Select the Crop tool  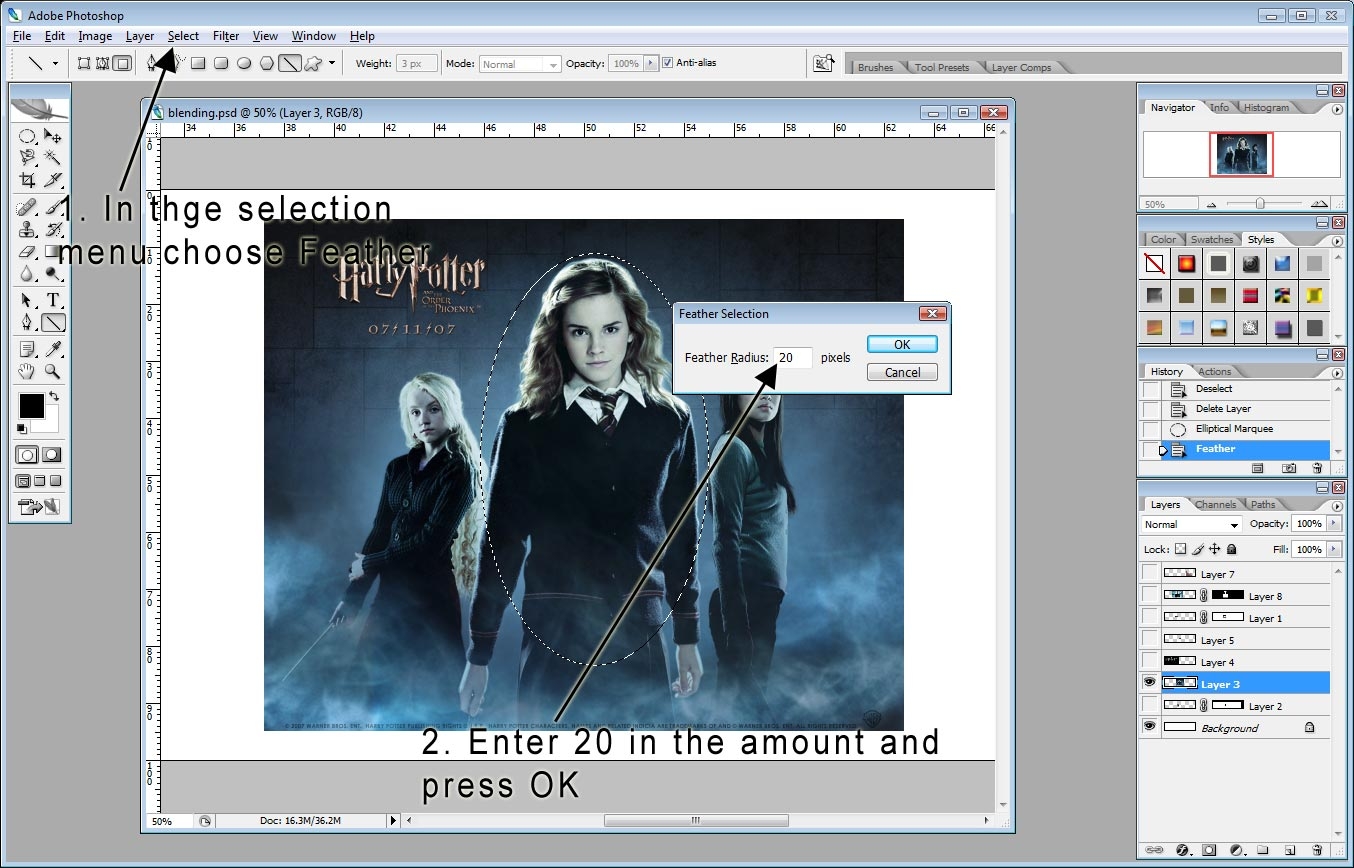click(x=28, y=180)
